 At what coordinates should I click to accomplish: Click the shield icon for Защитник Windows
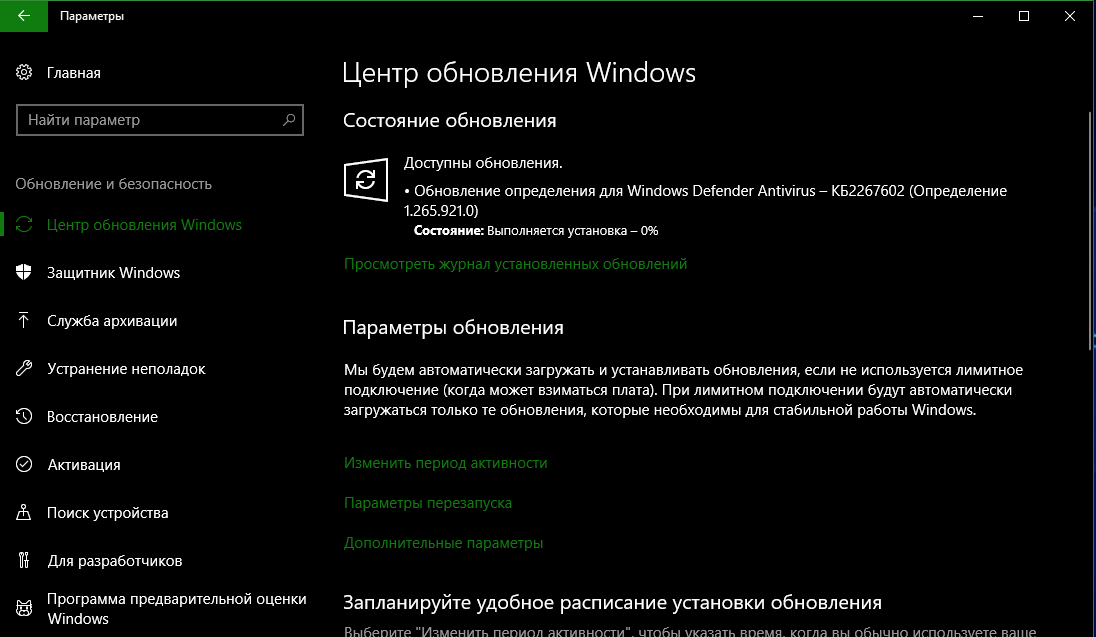24,273
